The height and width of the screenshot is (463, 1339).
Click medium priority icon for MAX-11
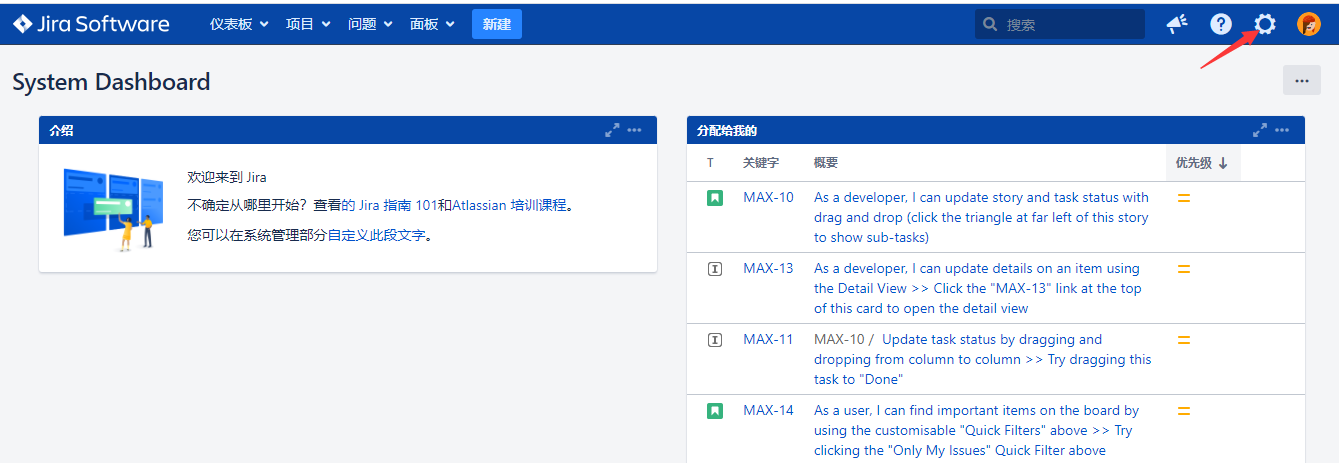point(1184,340)
